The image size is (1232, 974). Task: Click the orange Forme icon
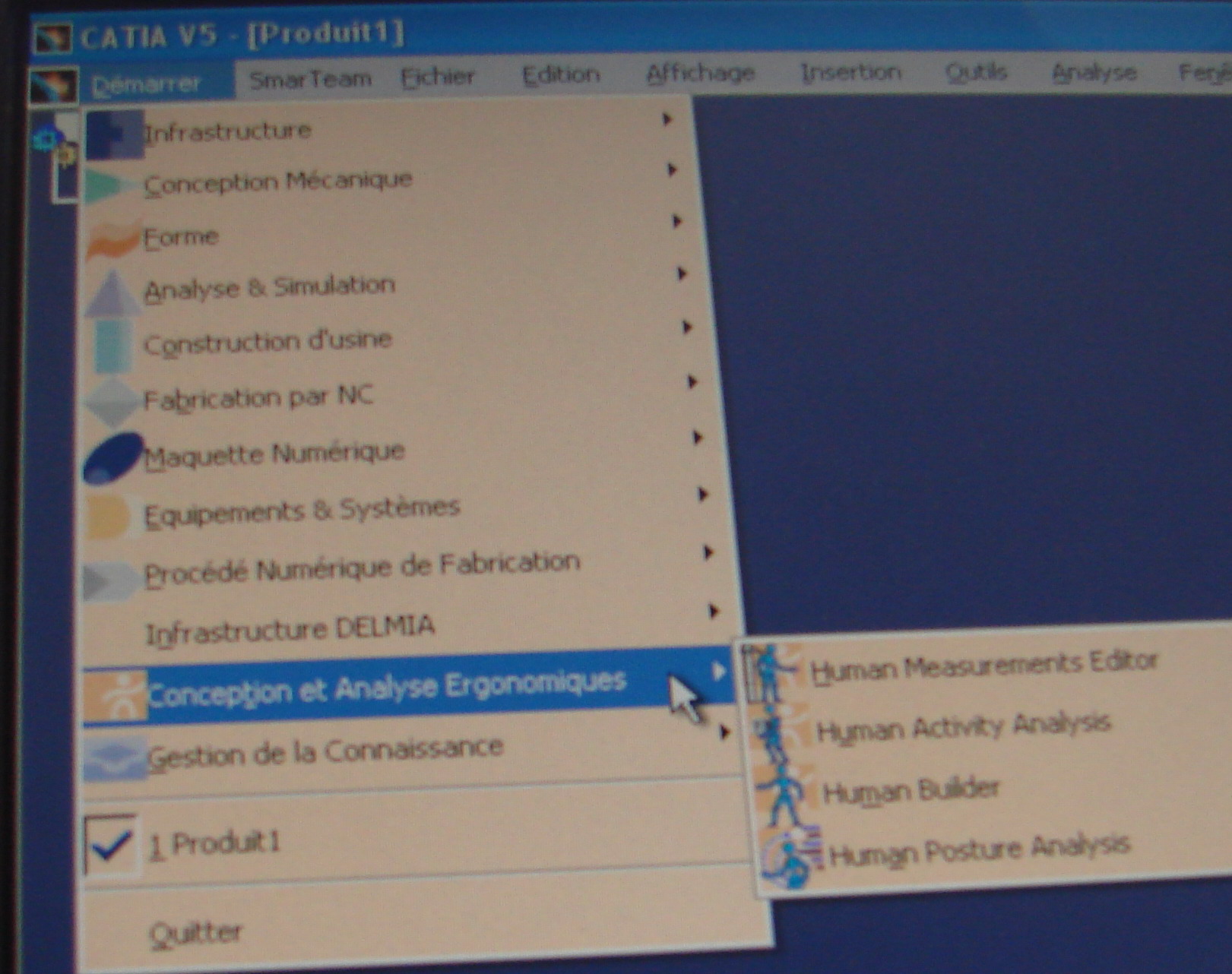pyautogui.click(x=112, y=239)
